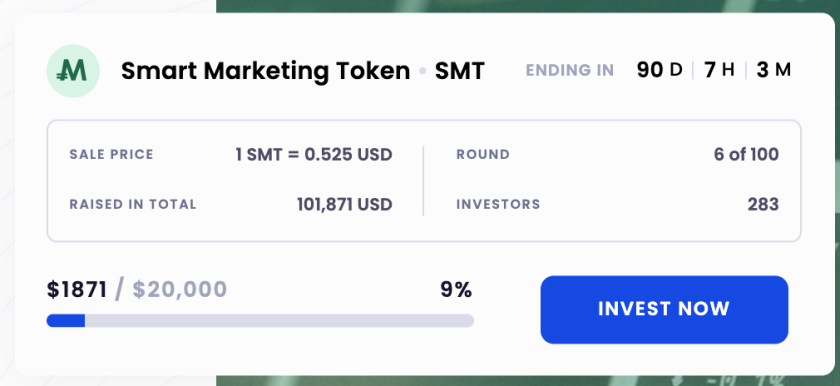The height and width of the screenshot is (386, 840).
Task: Click the ENDING IN label
Action: tap(570, 71)
